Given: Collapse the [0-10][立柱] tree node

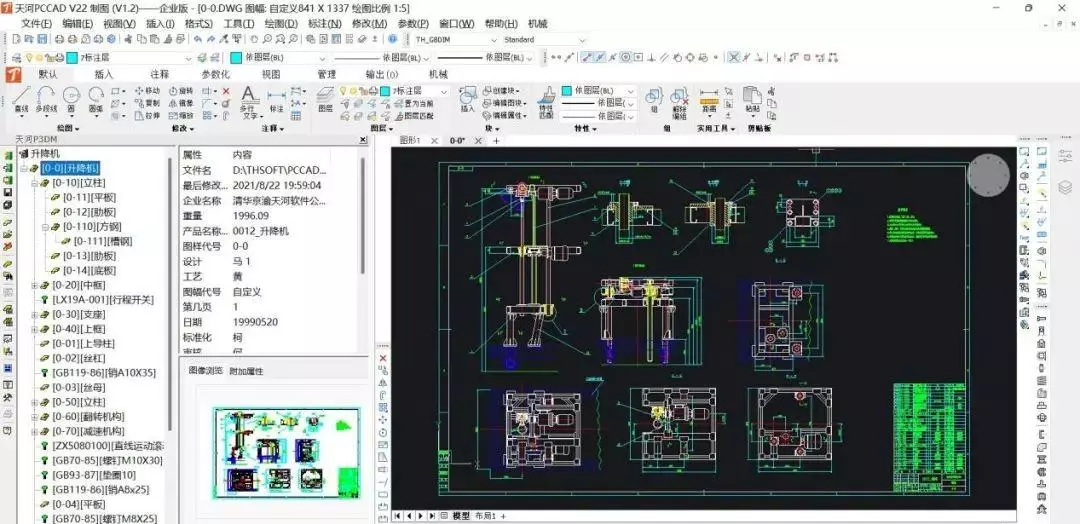Looking at the screenshot, I should [35, 182].
